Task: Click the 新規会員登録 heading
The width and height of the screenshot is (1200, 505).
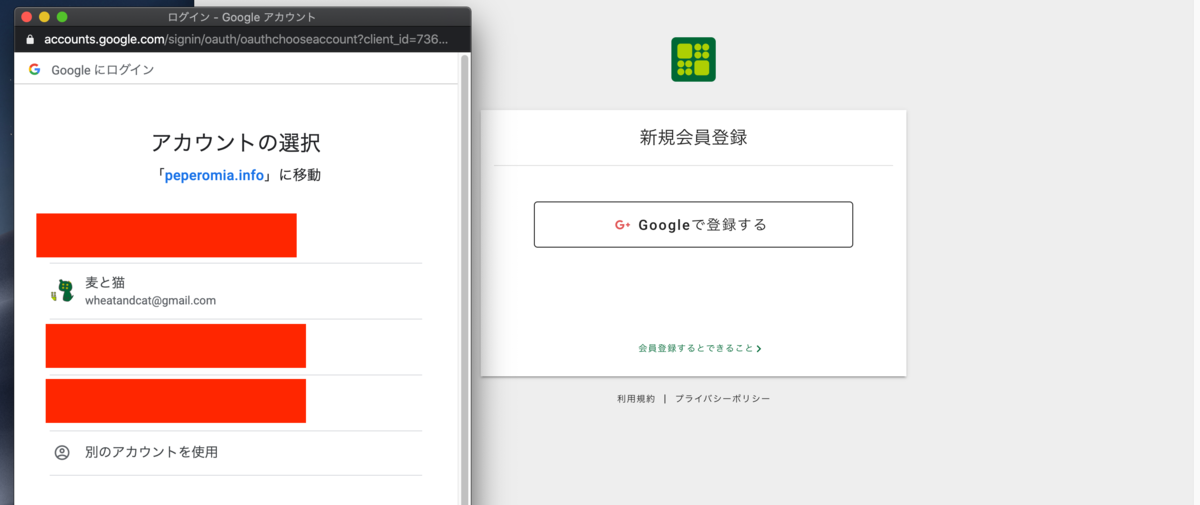Action: click(x=693, y=138)
